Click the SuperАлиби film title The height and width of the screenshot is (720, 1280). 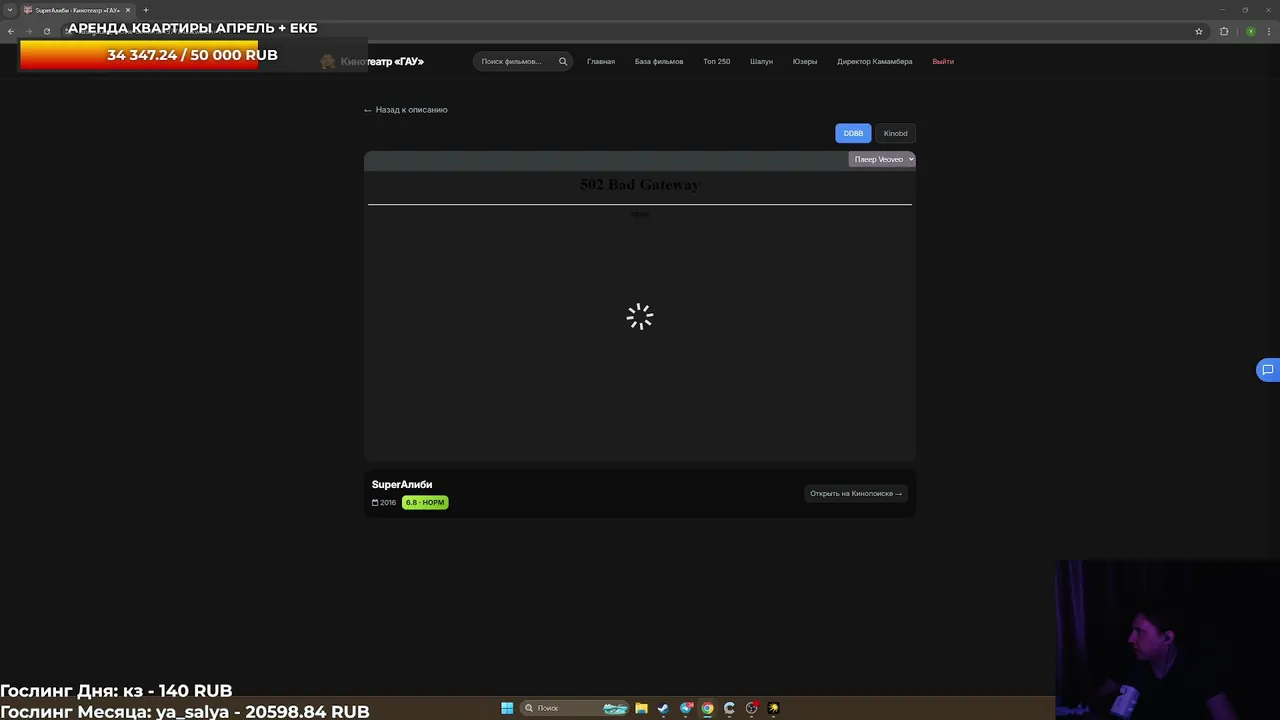point(402,485)
